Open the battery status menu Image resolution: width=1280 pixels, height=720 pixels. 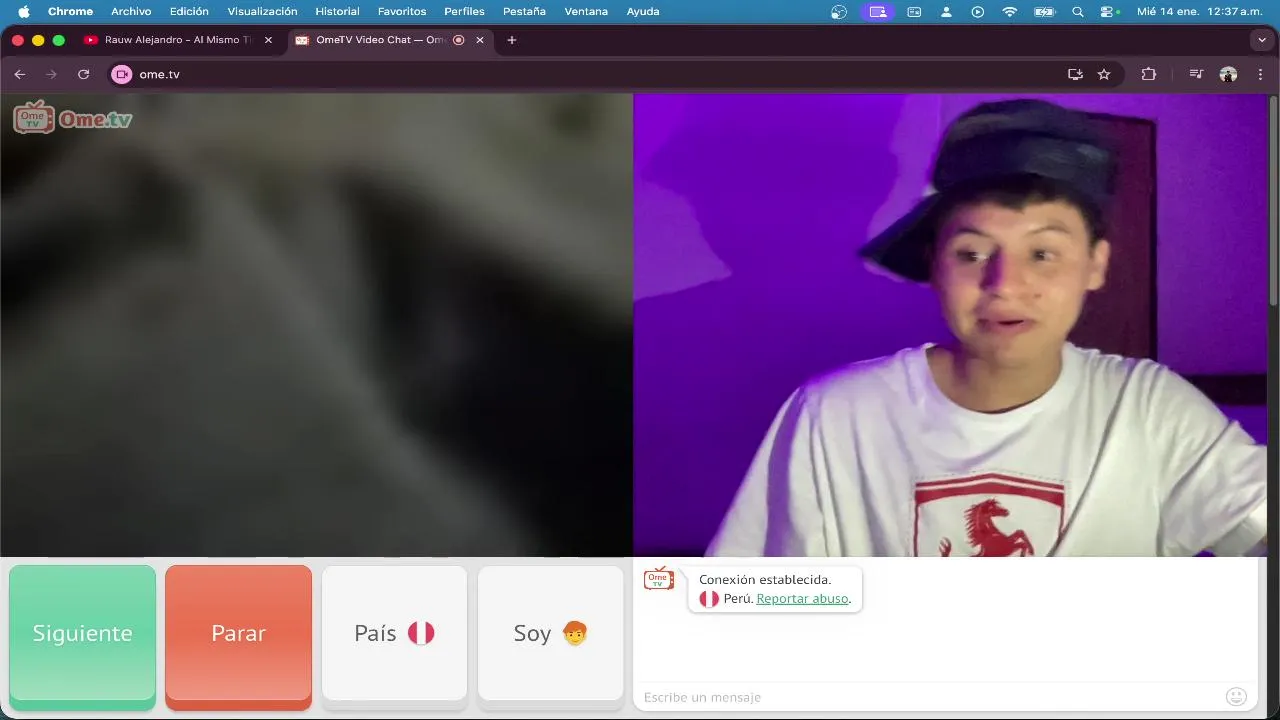pos(1044,12)
